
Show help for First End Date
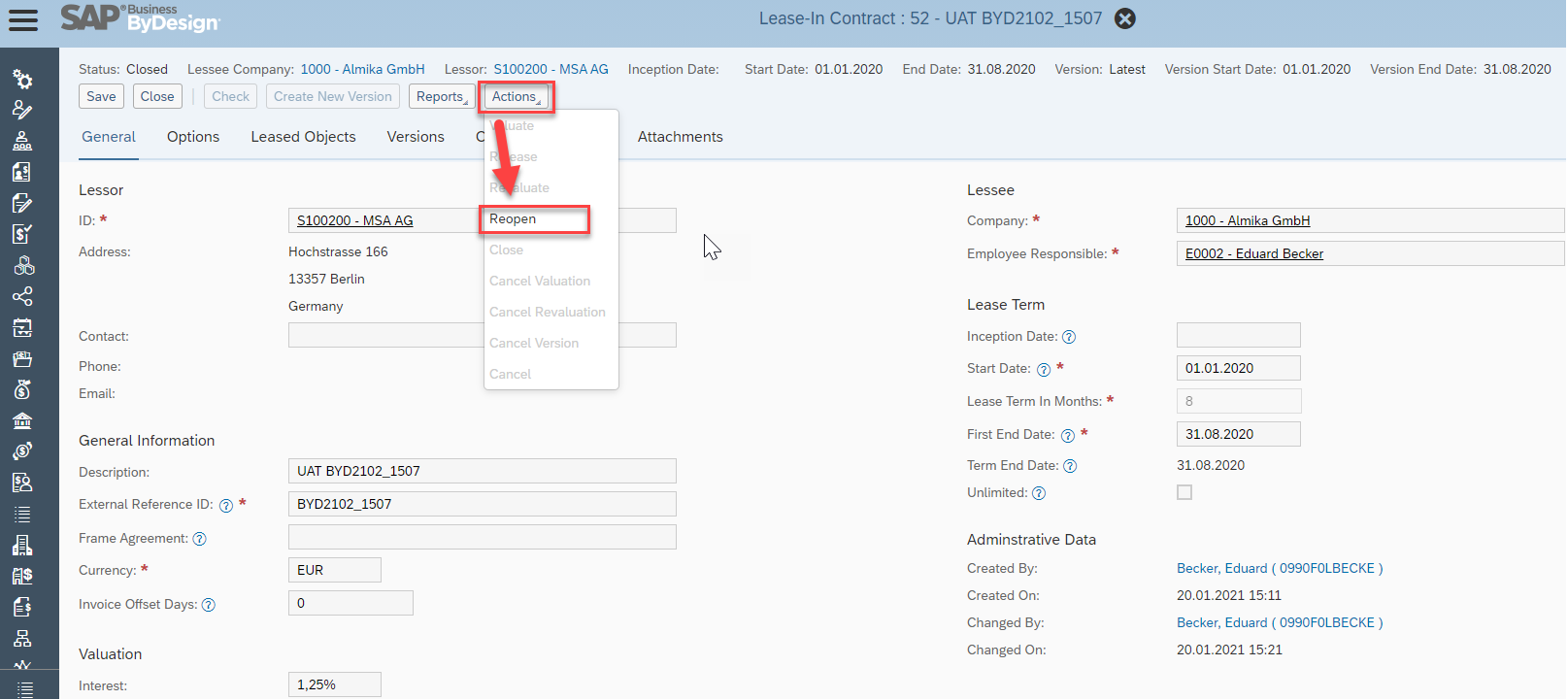click(x=1067, y=435)
